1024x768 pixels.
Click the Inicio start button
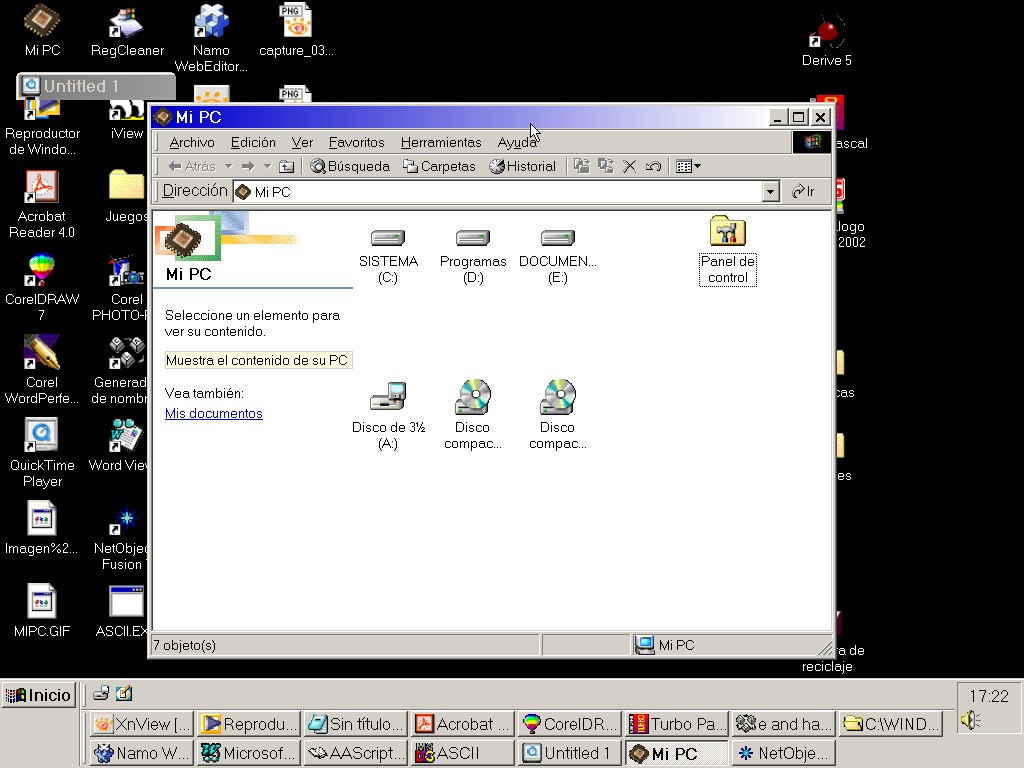click(39, 695)
